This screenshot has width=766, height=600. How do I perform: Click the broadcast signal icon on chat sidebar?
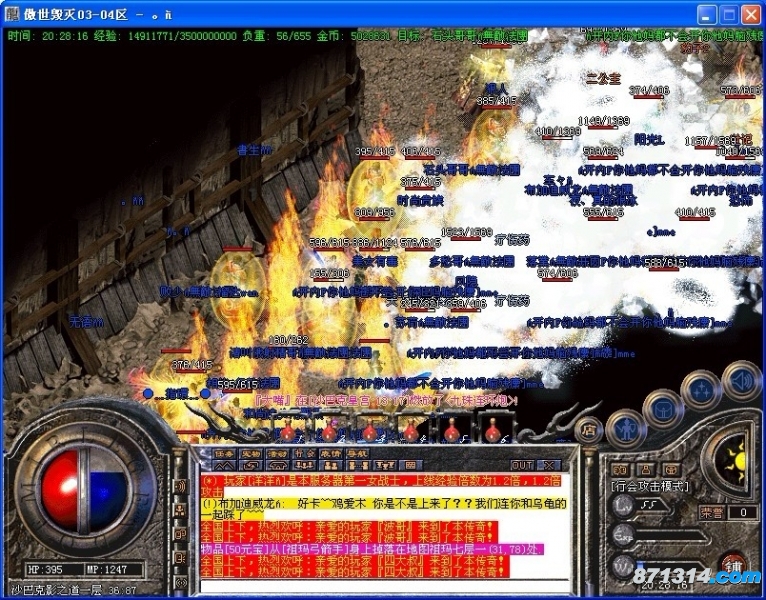(x=180, y=582)
